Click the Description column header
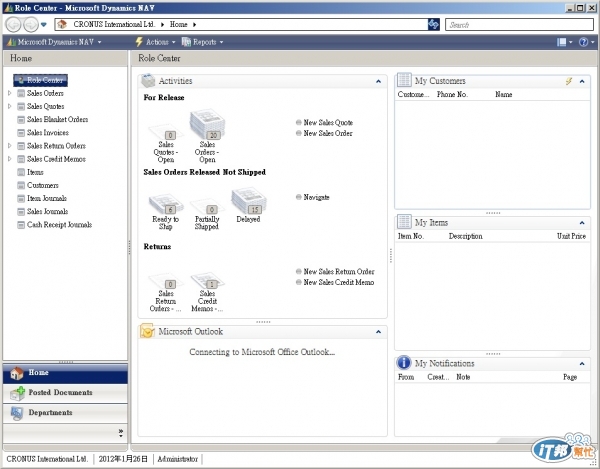The height and width of the screenshot is (469, 600). (466, 236)
